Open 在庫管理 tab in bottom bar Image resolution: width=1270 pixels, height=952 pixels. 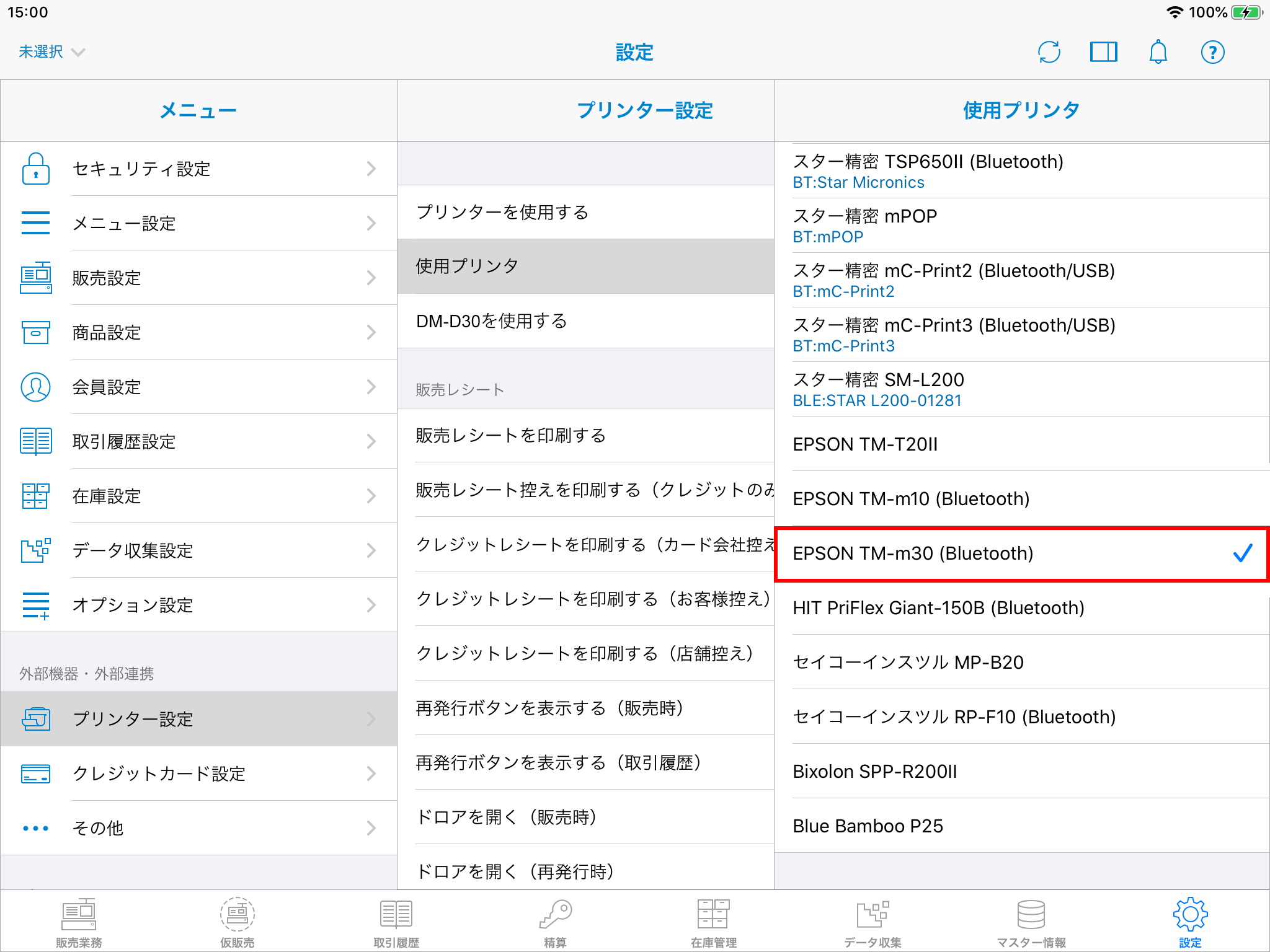click(714, 923)
